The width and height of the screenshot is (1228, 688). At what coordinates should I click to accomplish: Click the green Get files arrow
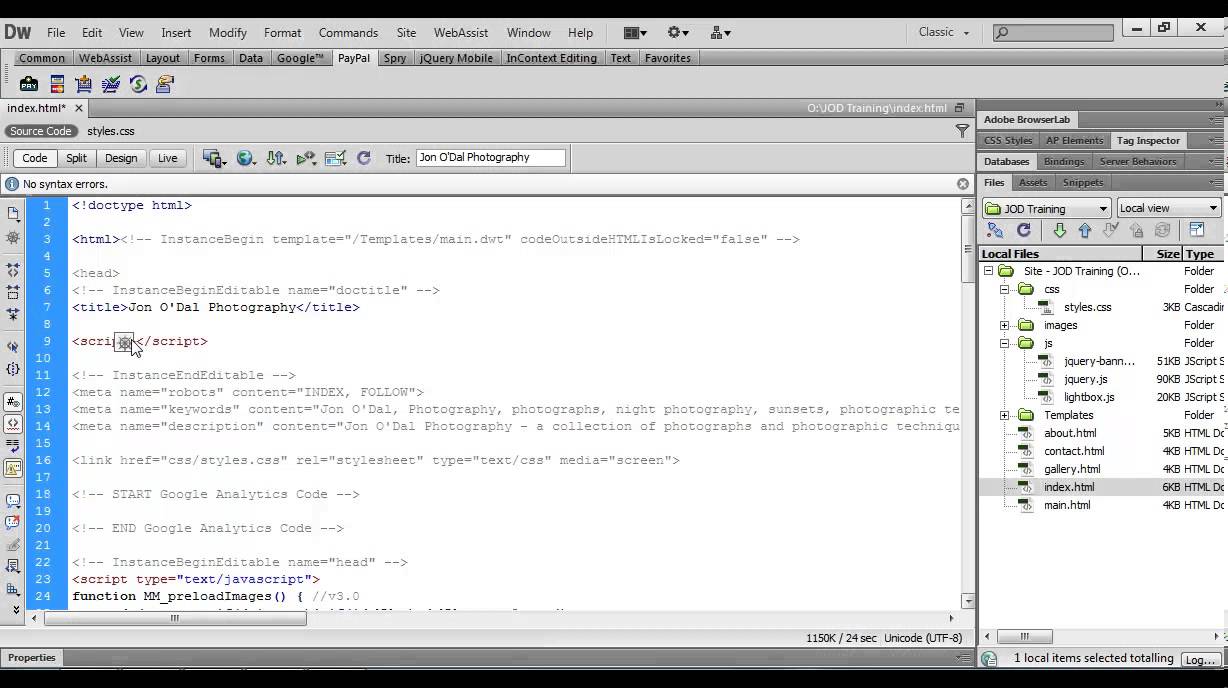pyautogui.click(x=1059, y=231)
